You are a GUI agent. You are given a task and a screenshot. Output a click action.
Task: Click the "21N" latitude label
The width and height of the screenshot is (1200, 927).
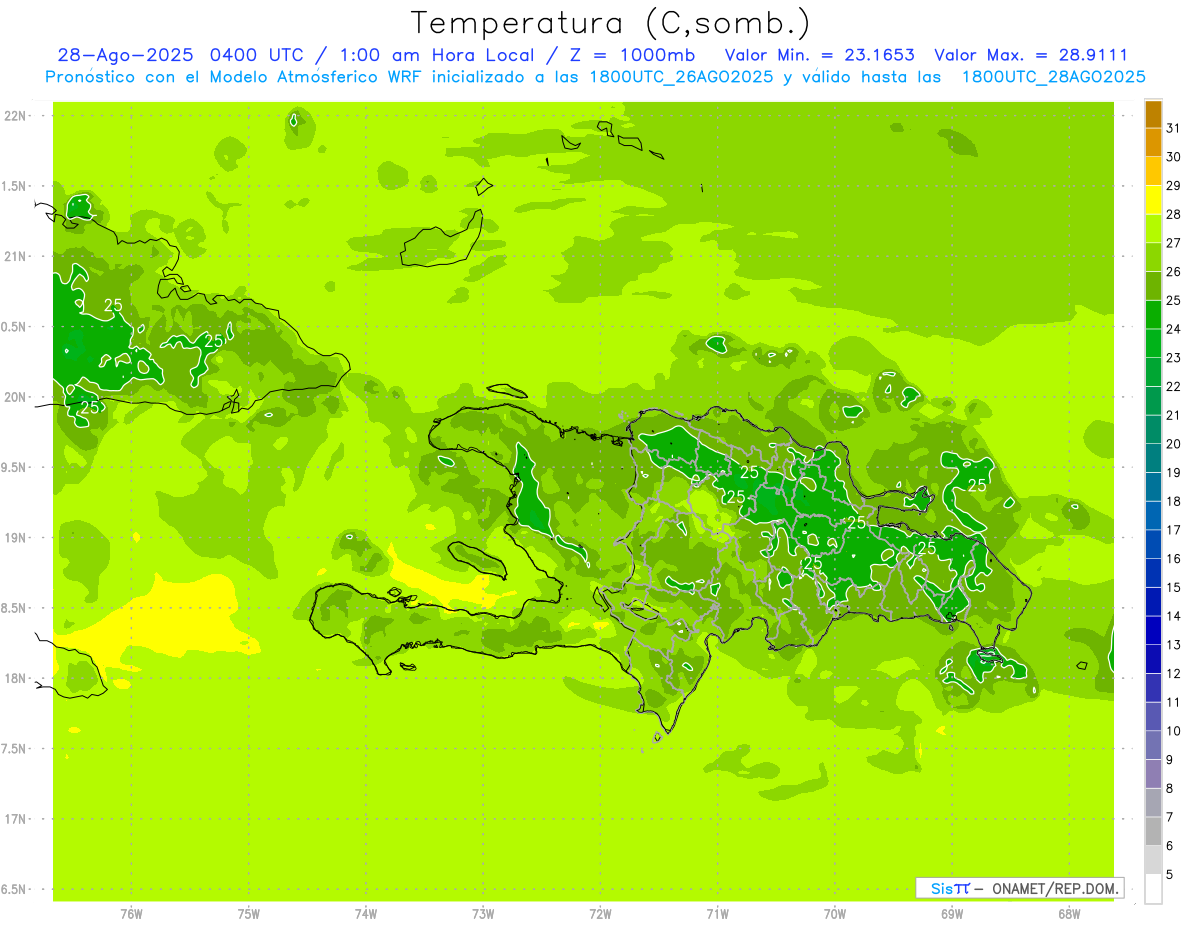(16, 257)
